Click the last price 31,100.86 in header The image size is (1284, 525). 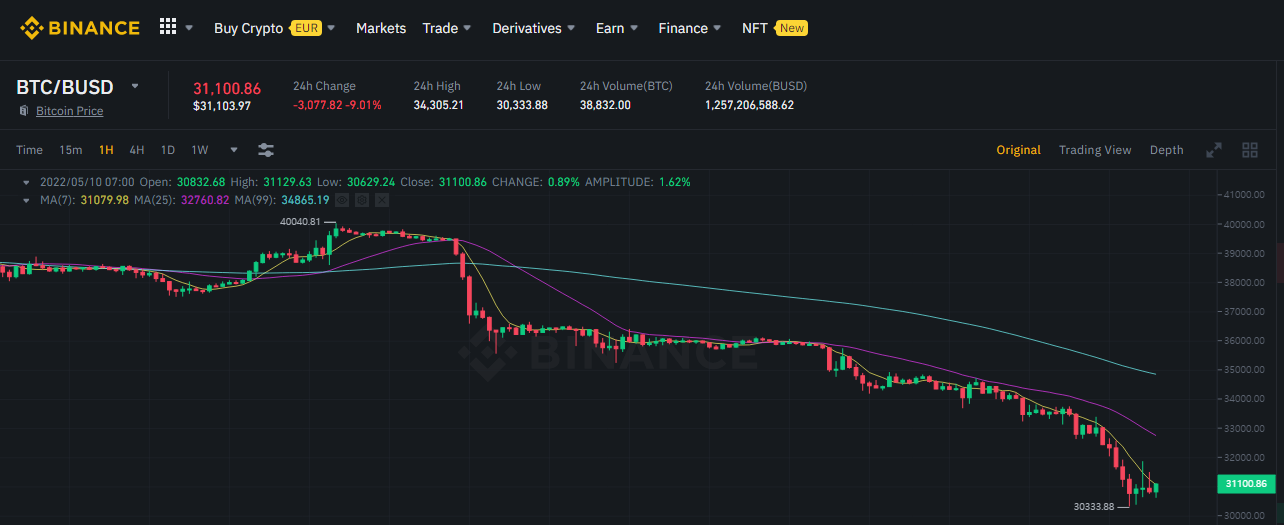[x=227, y=88]
